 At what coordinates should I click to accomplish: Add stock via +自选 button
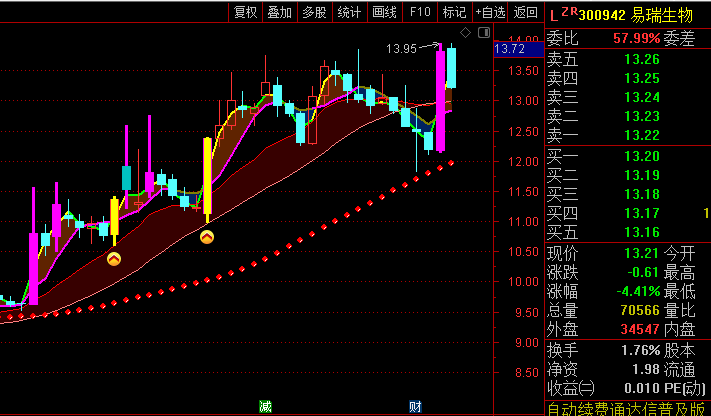[490, 12]
